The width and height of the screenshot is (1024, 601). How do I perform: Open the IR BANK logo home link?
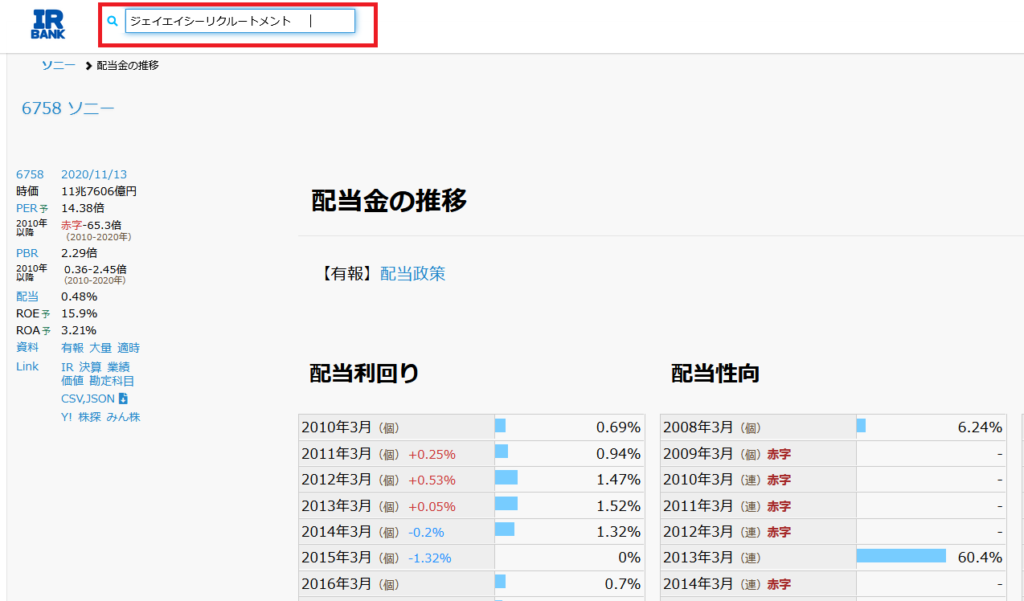pyautogui.click(x=48, y=25)
